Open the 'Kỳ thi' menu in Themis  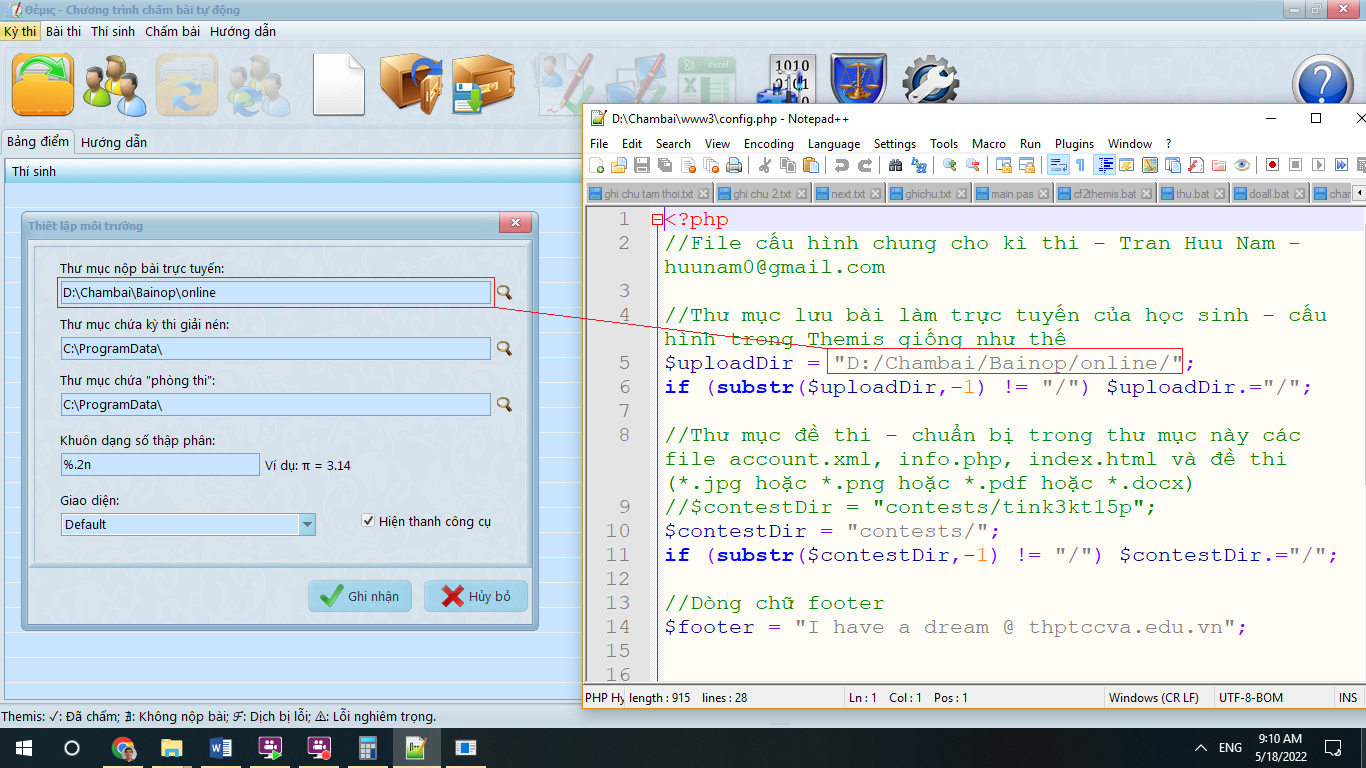coord(20,31)
